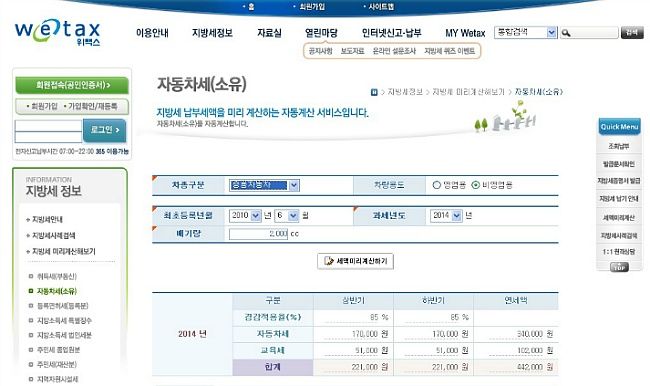The width and height of the screenshot is (650, 386).
Task: Go to 공지사항 submenu
Action: click(320, 51)
